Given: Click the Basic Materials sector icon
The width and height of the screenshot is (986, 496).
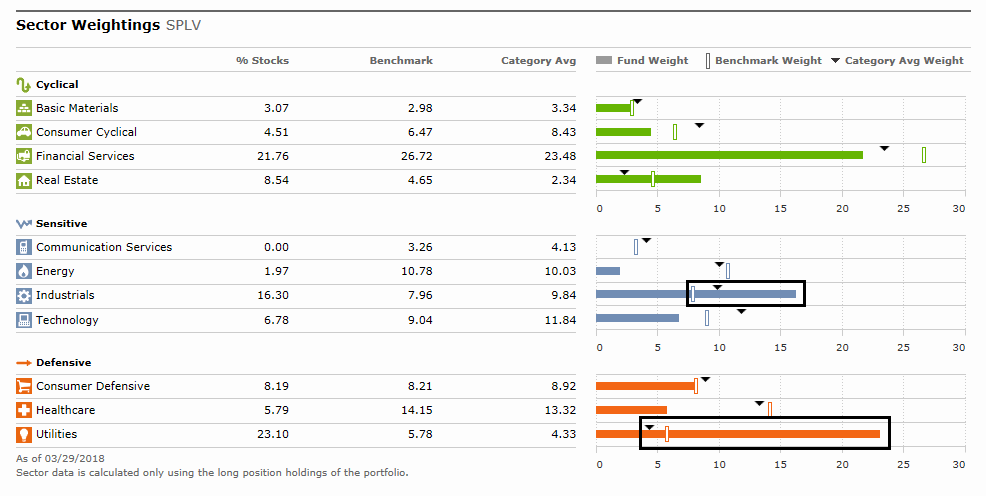Looking at the screenshot, I should point(24,108).
